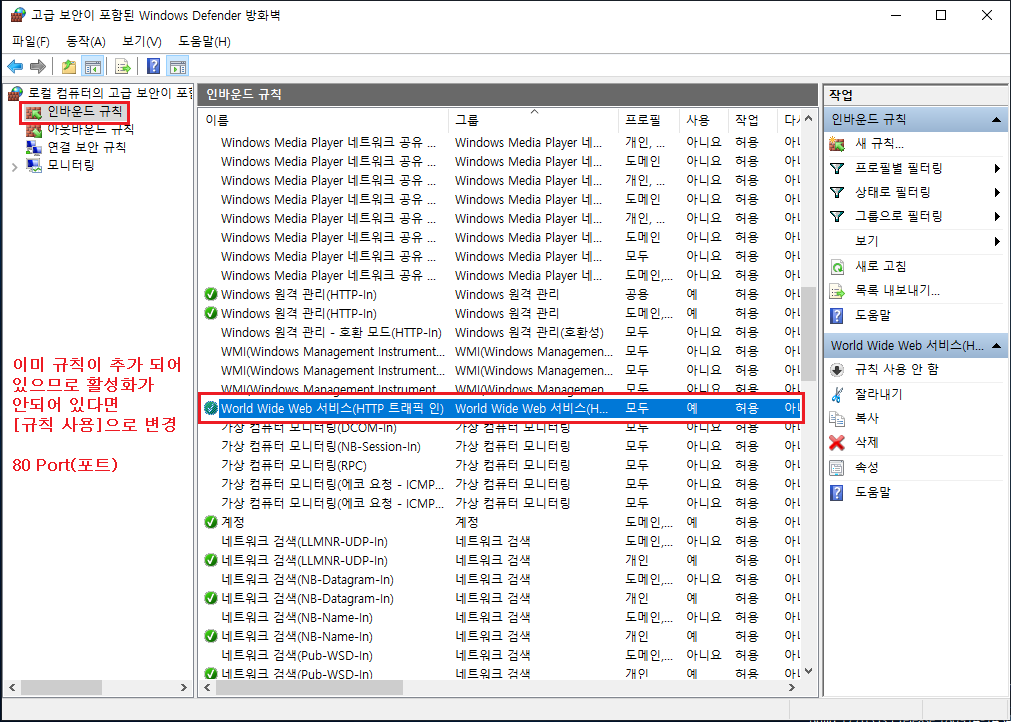Click the Forward arrow toolbar icon

[38, 66]
